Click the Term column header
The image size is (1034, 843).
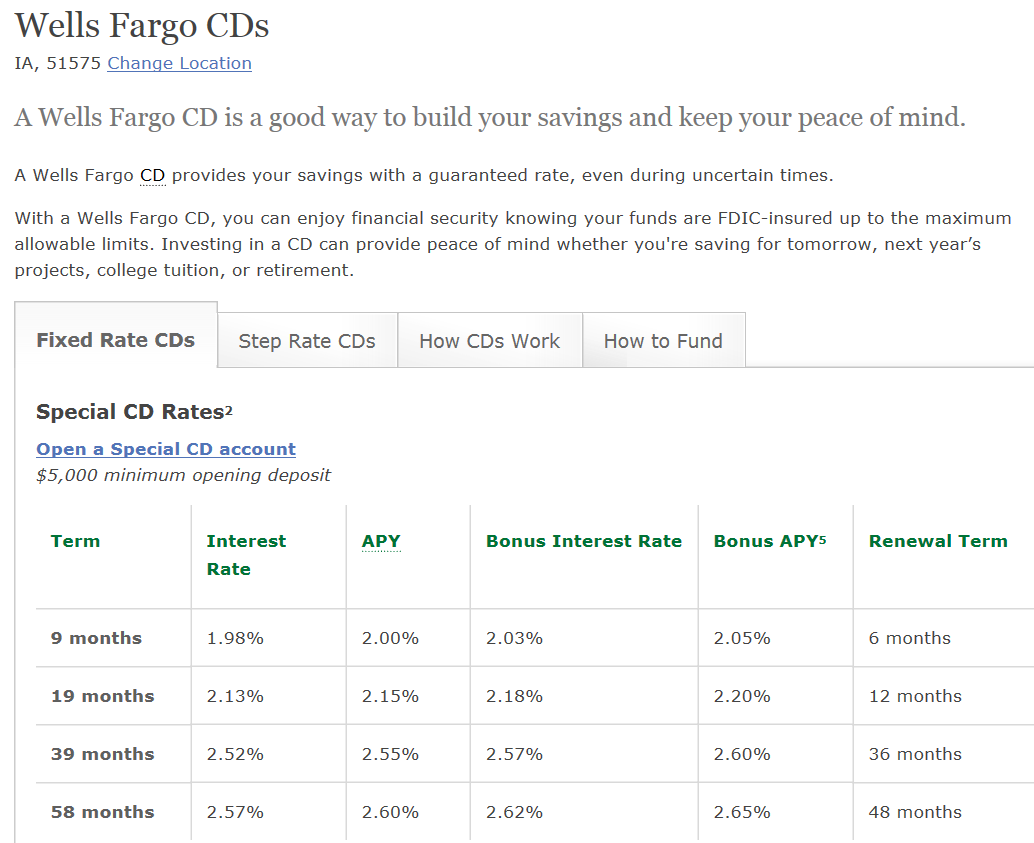pos(76,542)
